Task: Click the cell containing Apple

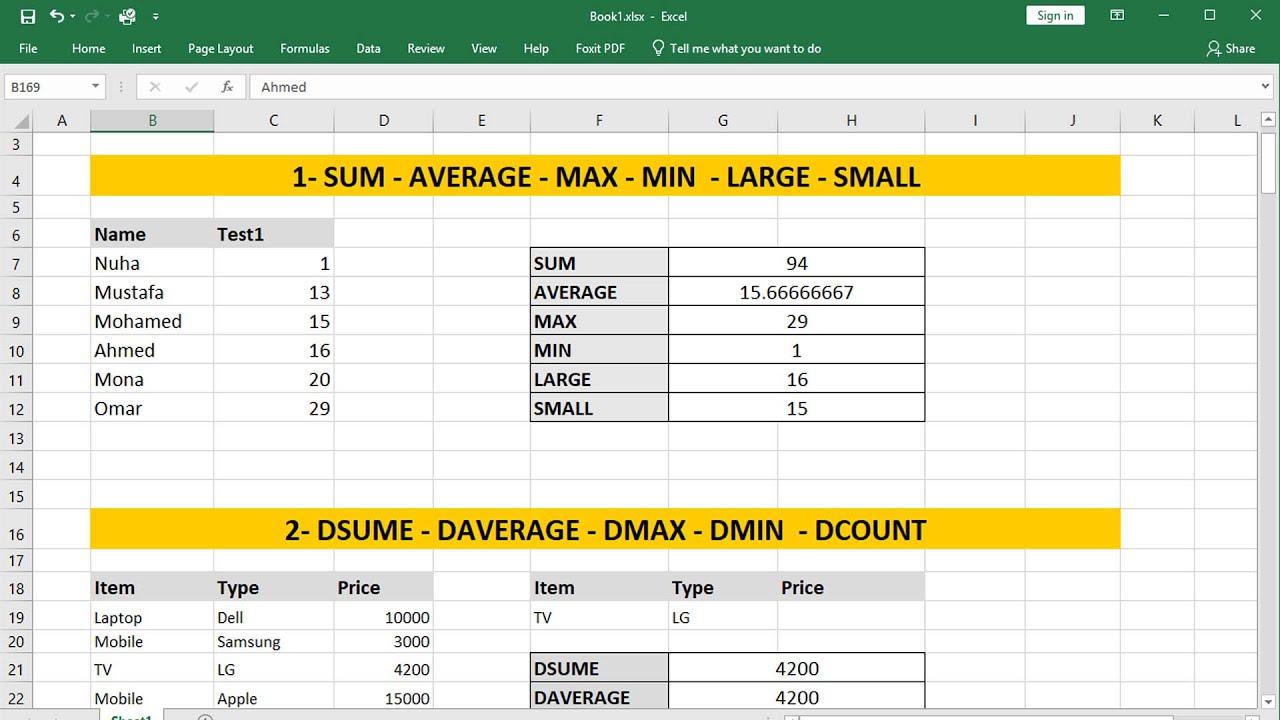Action: click(273, 698)
